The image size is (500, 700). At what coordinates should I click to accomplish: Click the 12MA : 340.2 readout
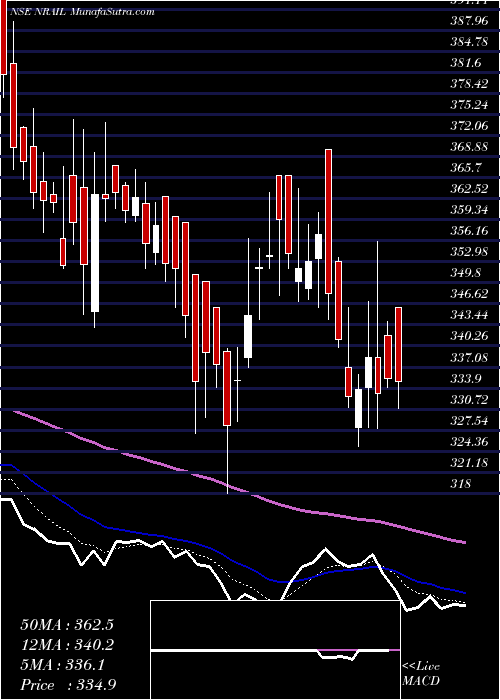(67, 645)
